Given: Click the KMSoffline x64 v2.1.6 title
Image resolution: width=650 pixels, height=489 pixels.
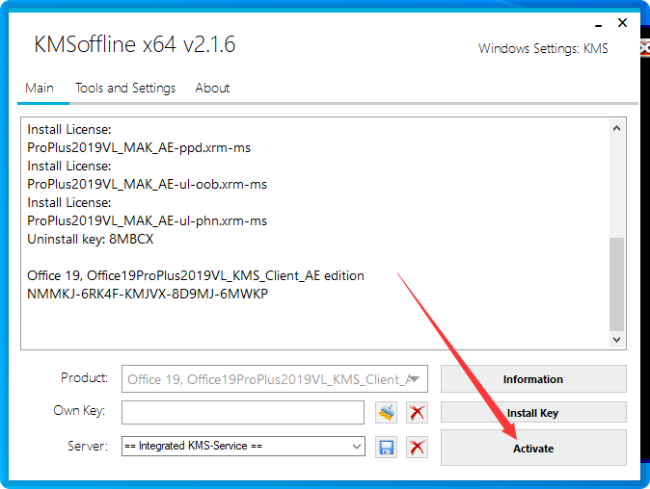Looking at the screenshot, I should [135, 44].
